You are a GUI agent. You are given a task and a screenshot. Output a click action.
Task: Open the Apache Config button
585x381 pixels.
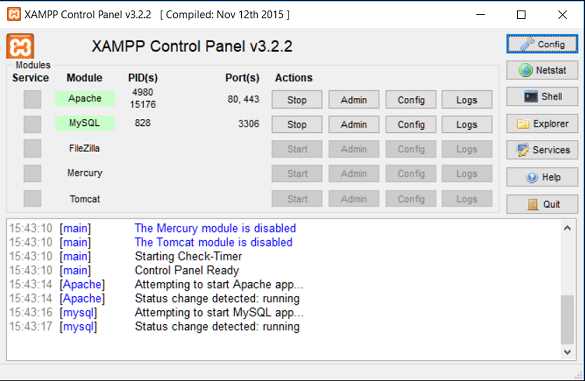click(x=411, y=100)
